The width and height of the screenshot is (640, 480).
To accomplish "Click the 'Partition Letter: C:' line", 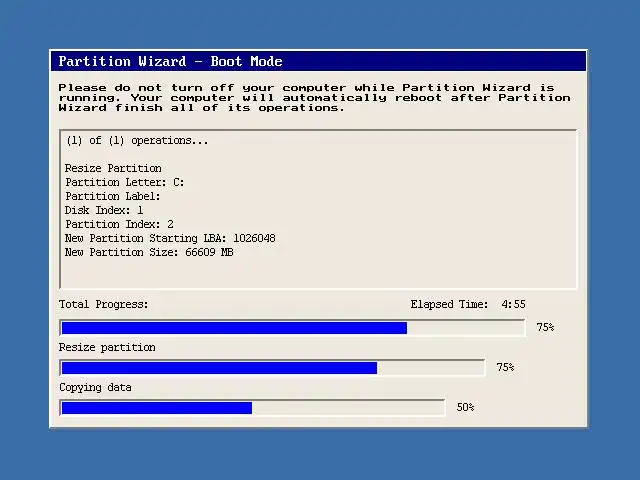I will (124, 182).
